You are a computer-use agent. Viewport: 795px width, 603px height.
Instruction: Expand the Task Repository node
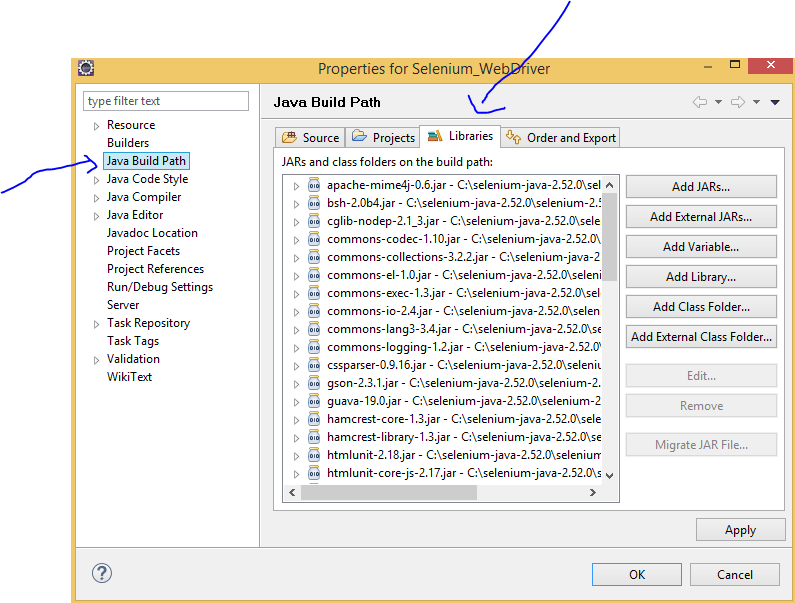coord(96,324)
